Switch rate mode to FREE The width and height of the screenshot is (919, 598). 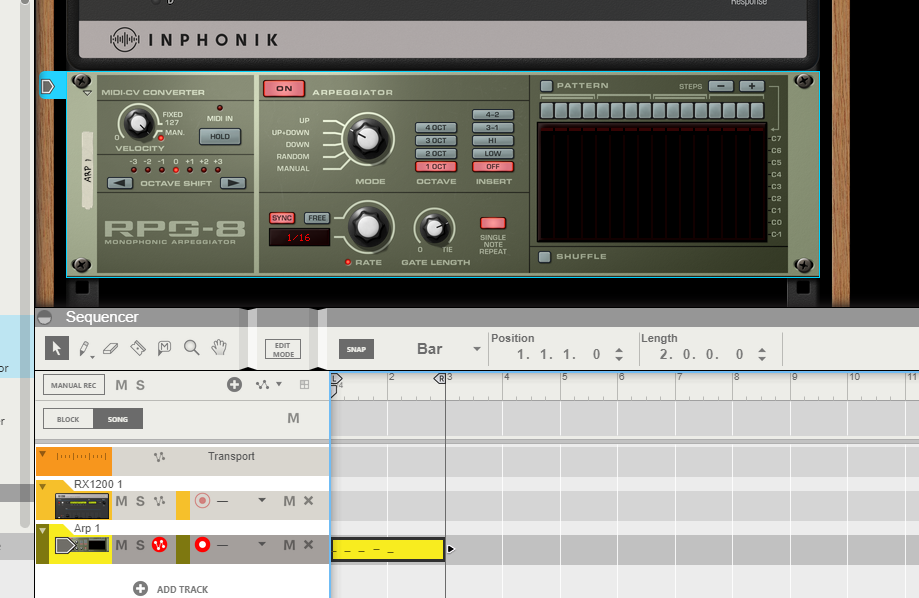(x=317, y=218)
